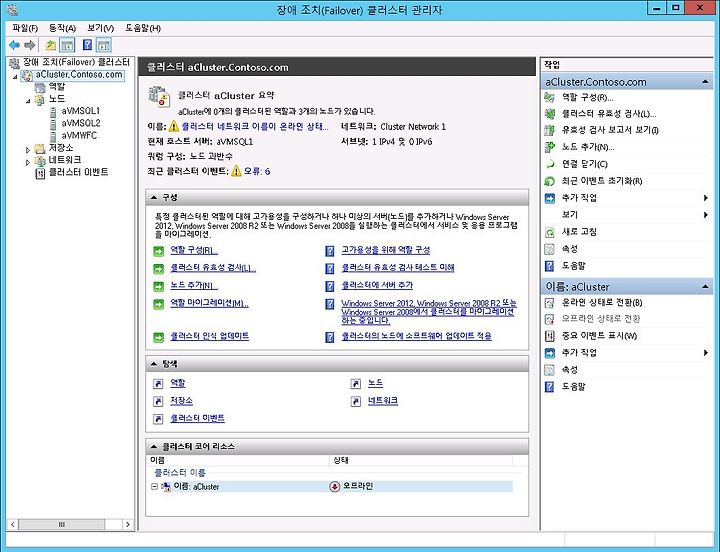Screen dimensions: 720x552
Task: Collapse the 탐색 section header
Action: [154, 364]
